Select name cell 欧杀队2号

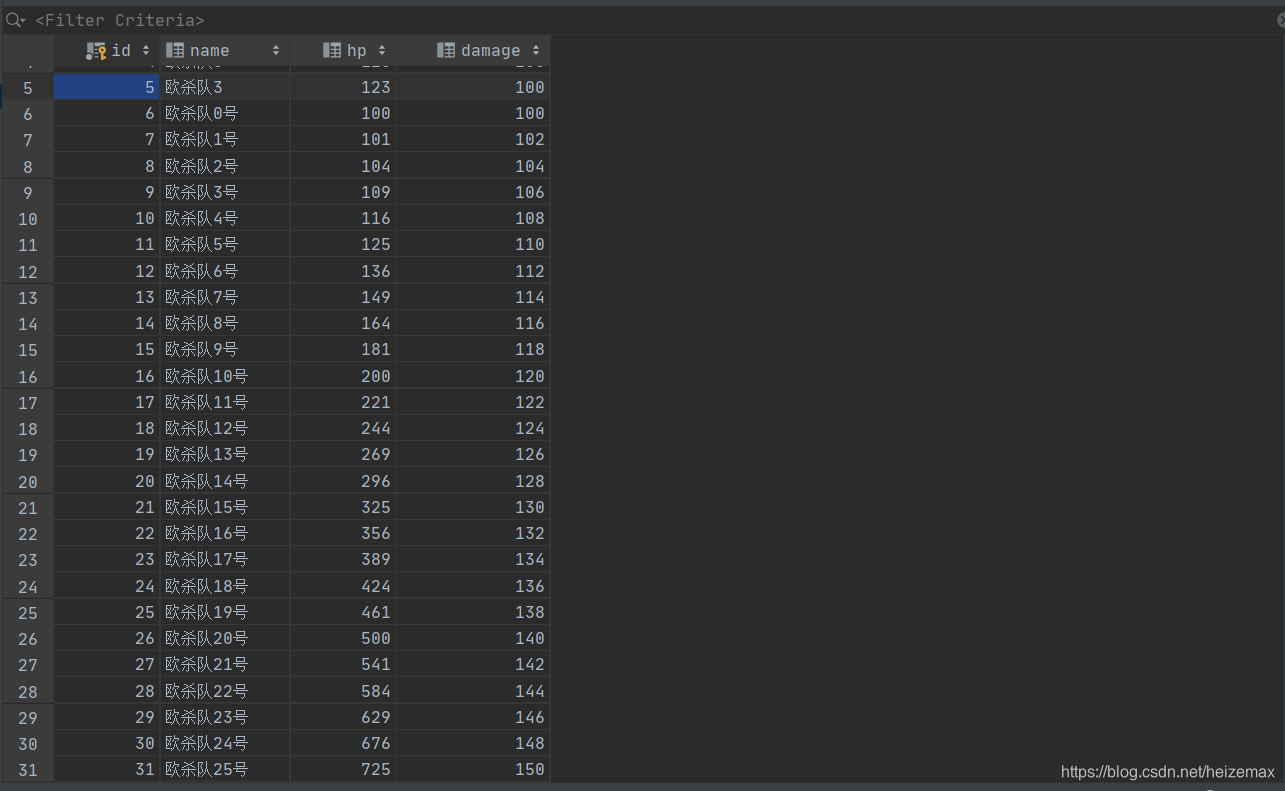pyautogui.click(x=225, y=166)
